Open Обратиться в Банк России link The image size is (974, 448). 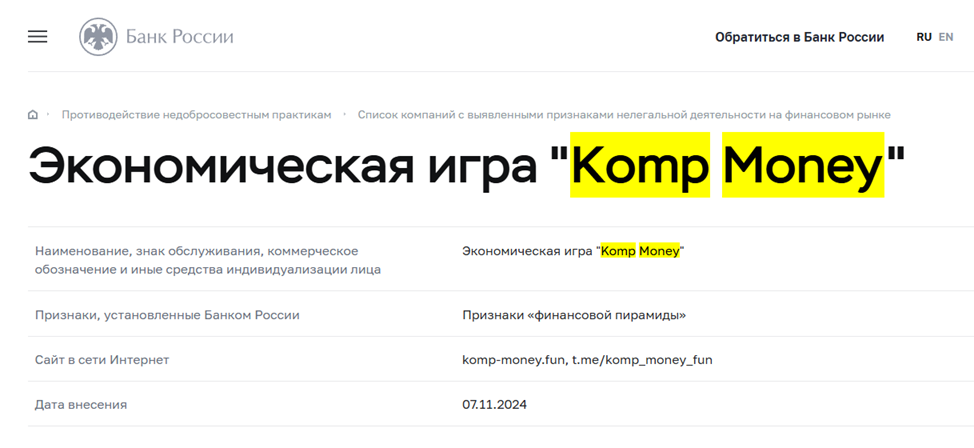click(x=799, y=37)
